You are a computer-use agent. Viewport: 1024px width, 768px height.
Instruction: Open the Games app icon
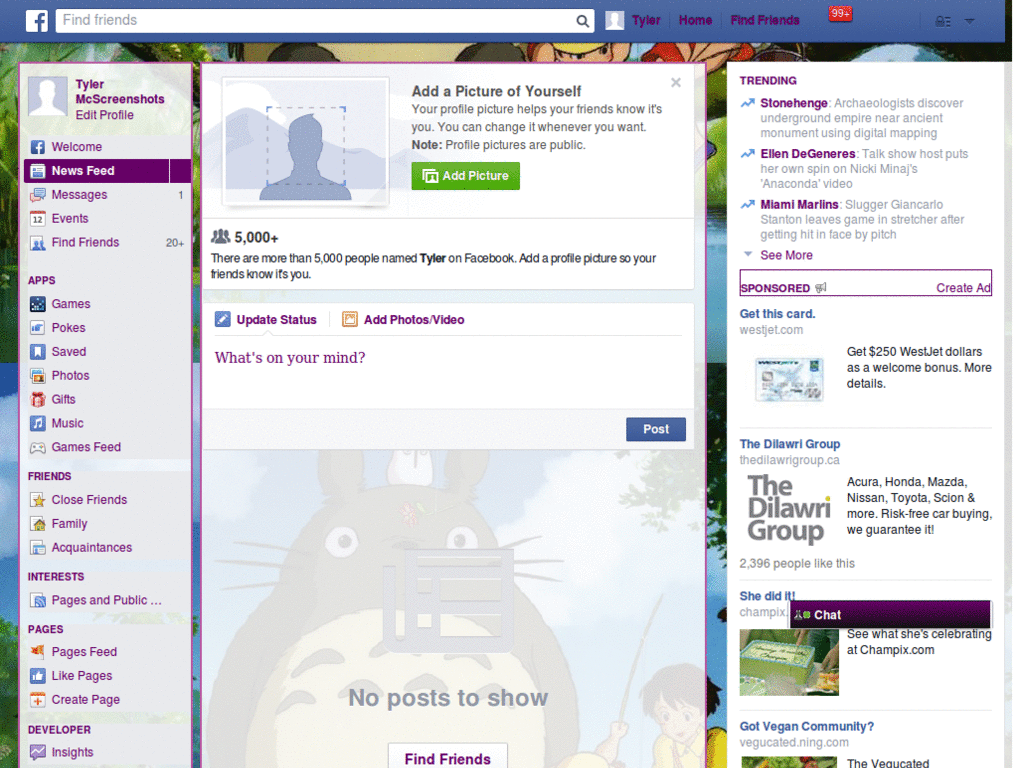point(38,304)
